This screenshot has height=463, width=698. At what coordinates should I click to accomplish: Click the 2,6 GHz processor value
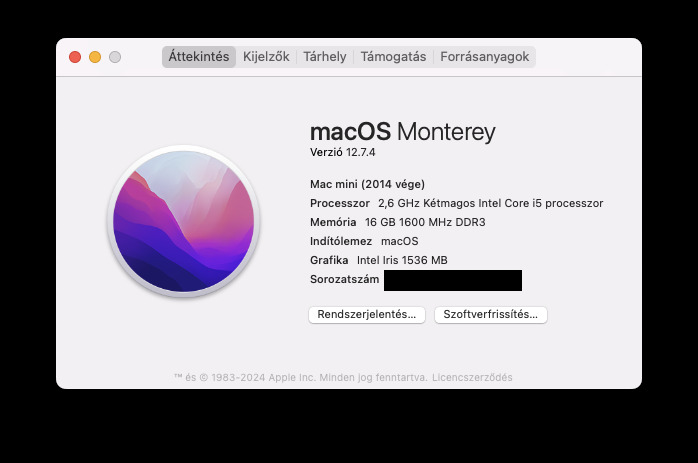click(x=491, y=203)
